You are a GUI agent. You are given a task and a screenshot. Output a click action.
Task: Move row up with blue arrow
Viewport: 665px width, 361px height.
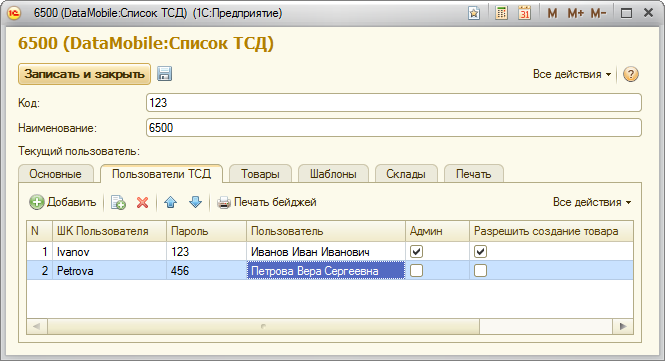pos(170,202)
